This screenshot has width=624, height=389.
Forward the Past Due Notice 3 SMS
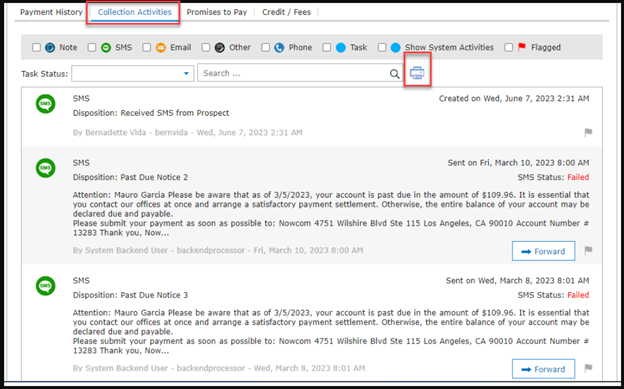pyautogui.click(x=543, y=369)
